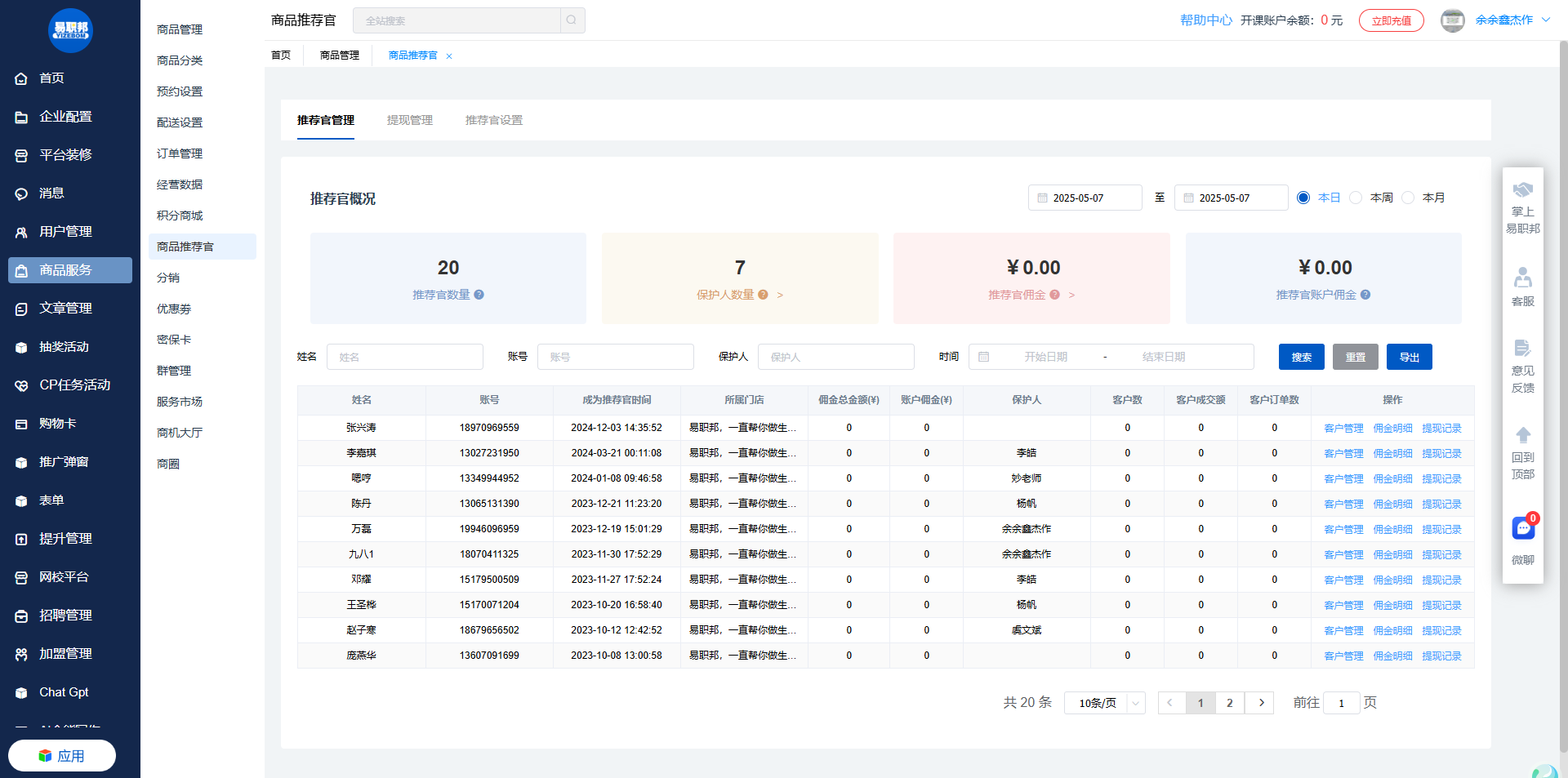The height and width of the screenshot is (778, 1568).
Task: Open 微聊 chat icon in side panel
Action: click(x=1523, y=529)
